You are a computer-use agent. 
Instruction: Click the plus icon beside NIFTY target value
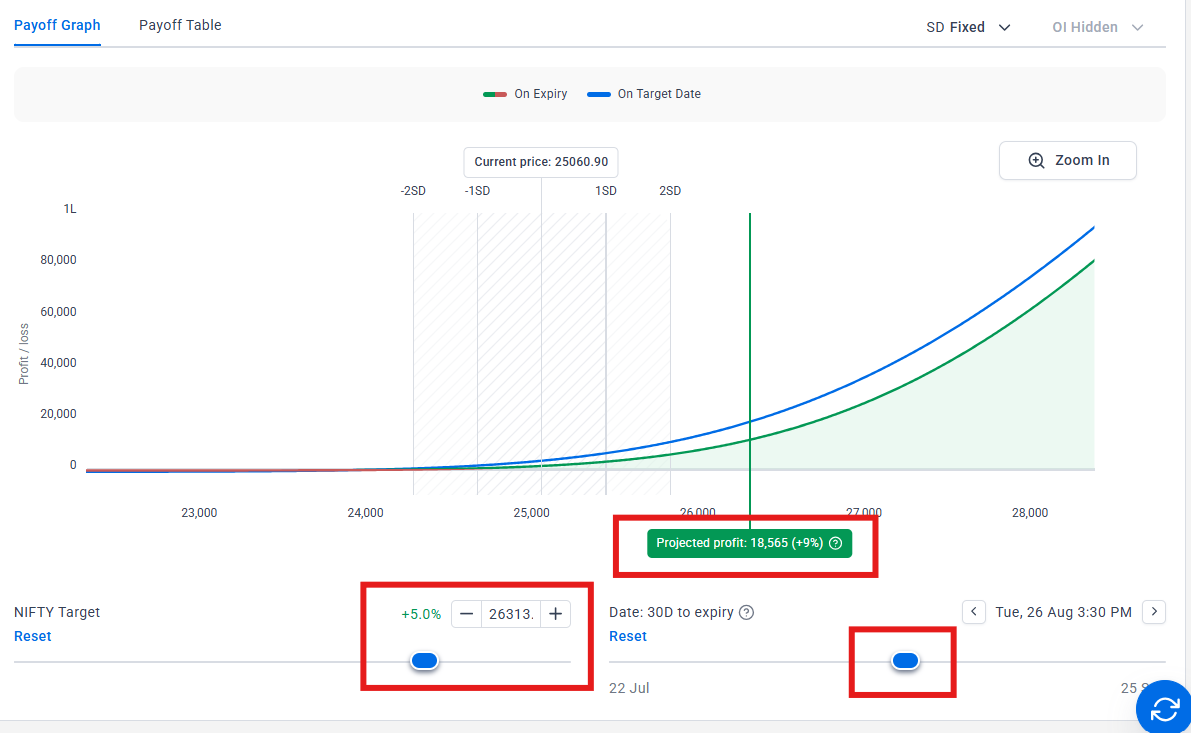click(556, 614)
